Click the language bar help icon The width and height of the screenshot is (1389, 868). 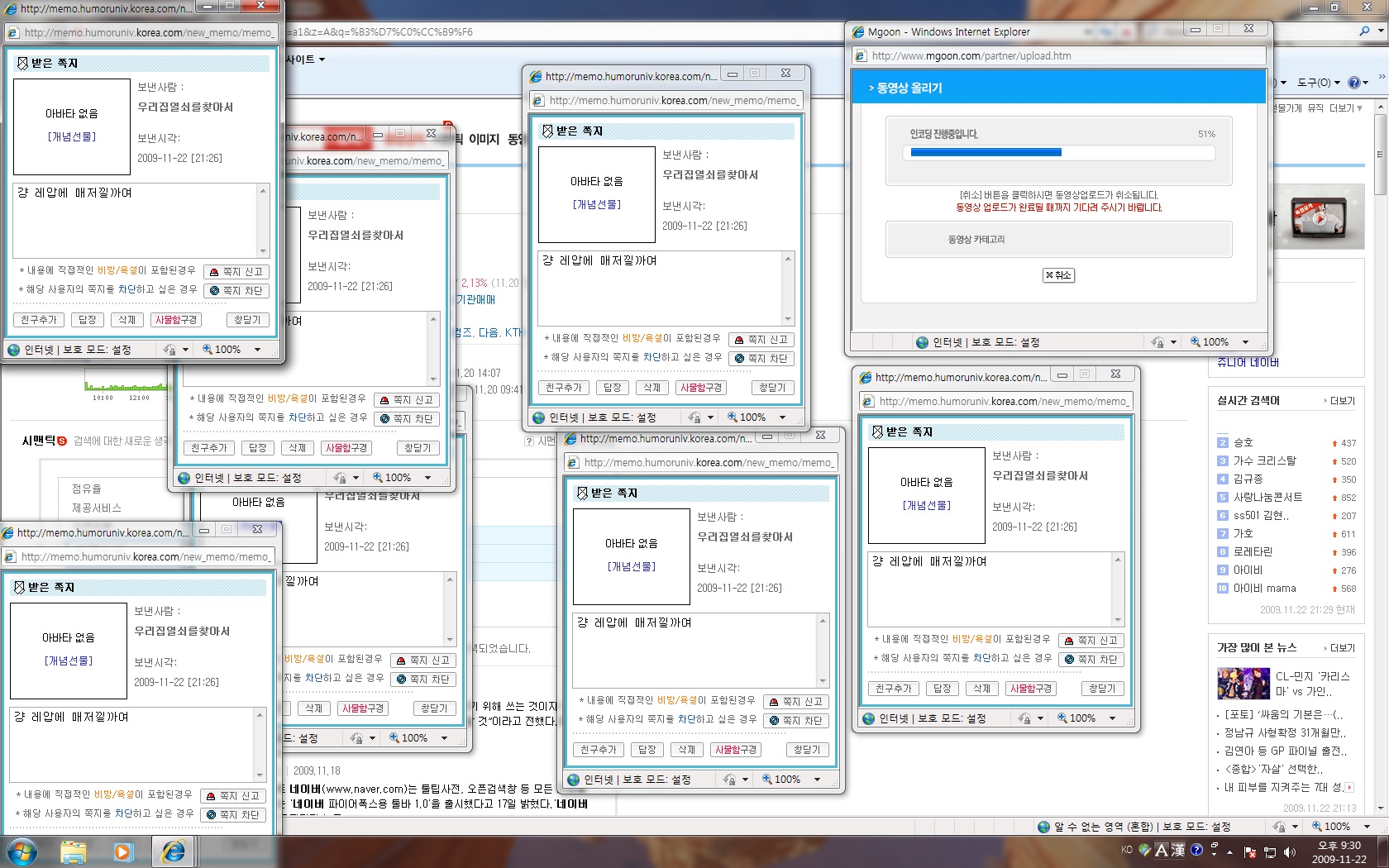coord(1196,850)
